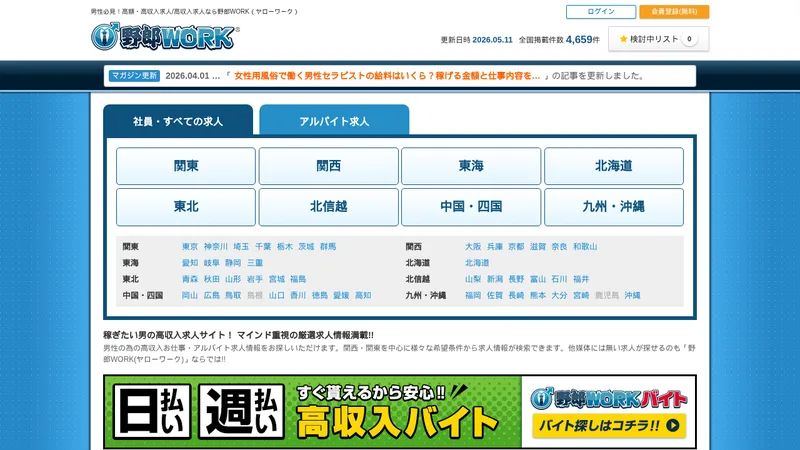Choose the 東北 region button
This screenshot has width=800, height=450.
[x=186, y=207]
